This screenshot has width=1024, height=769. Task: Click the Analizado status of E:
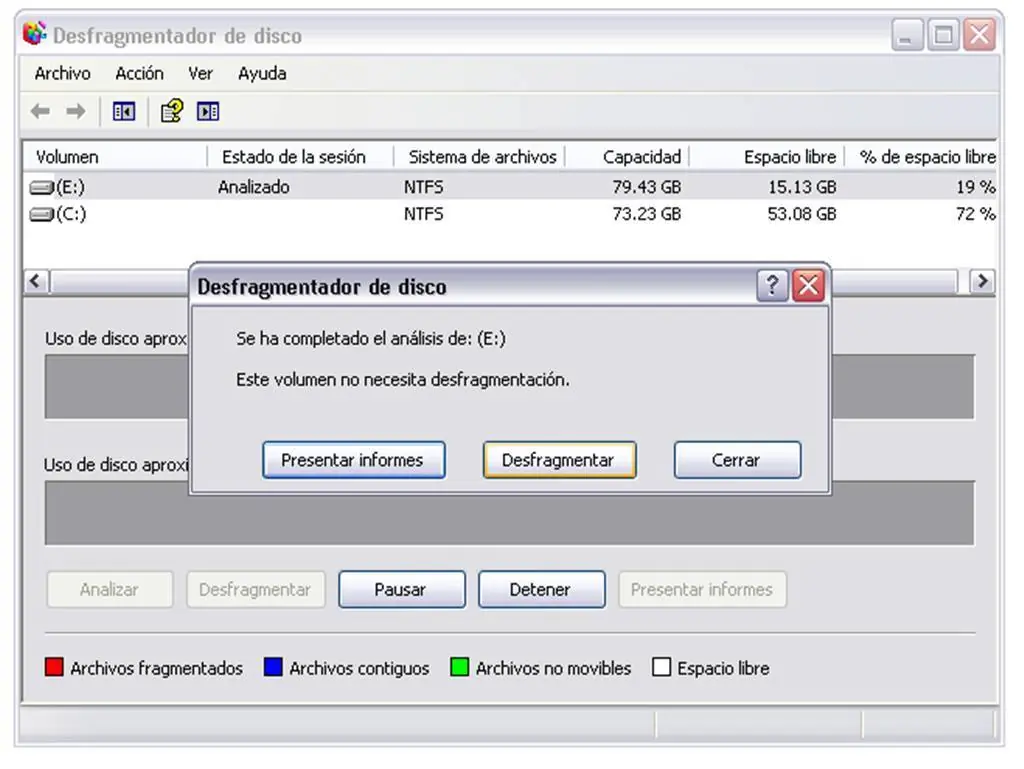click(253, 187)
